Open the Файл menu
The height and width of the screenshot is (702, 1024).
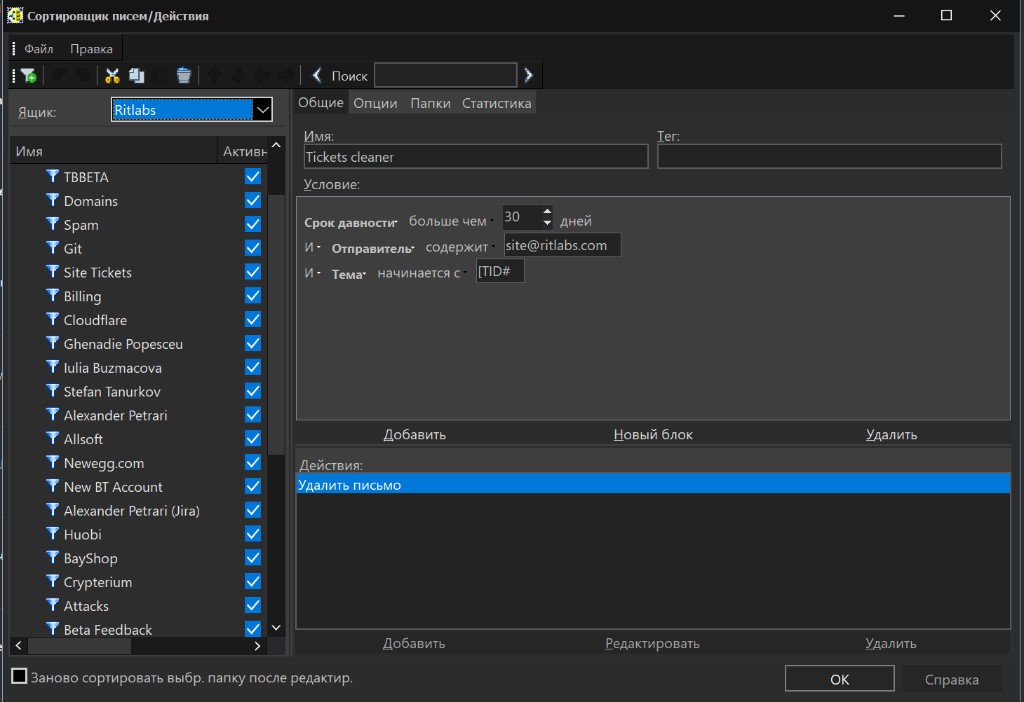pos(39,49)
